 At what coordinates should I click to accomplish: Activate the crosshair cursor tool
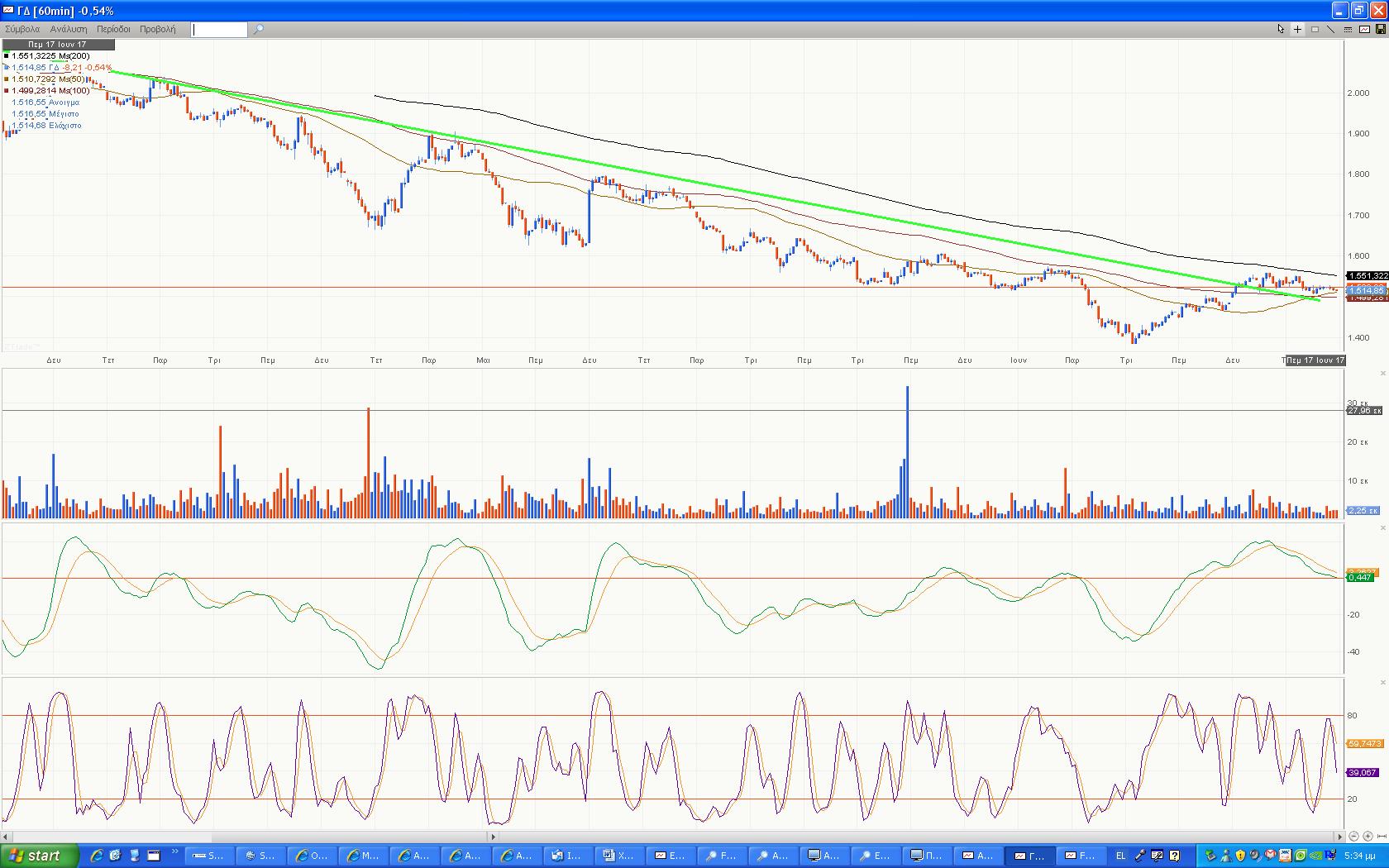[1297, 29]
